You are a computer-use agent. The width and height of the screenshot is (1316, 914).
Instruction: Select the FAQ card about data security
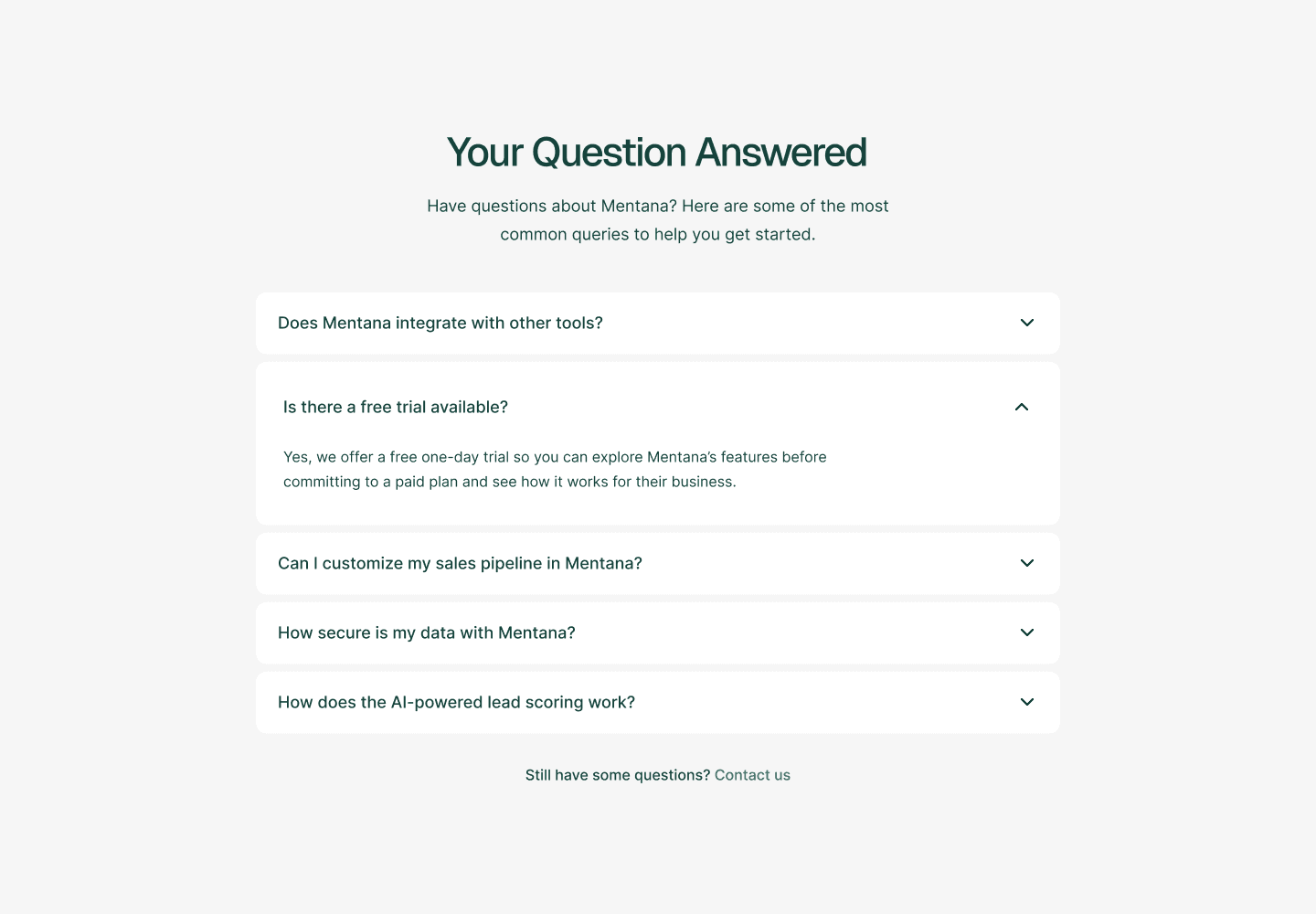click(658, 632)
